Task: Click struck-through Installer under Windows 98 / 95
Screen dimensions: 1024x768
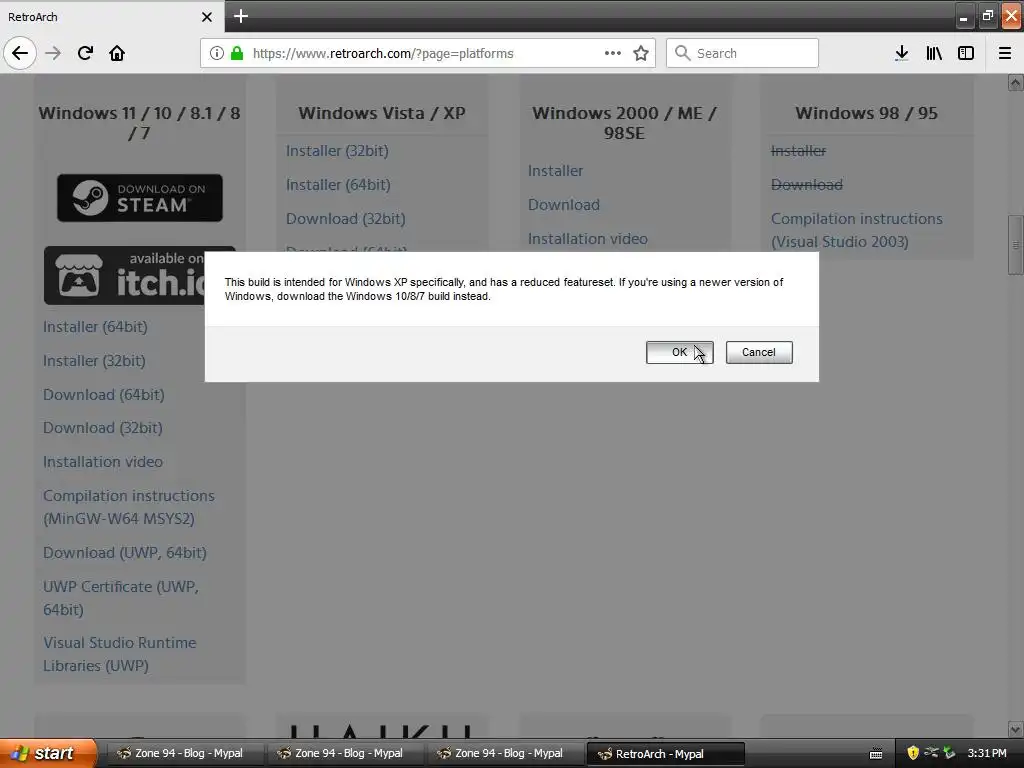Action: pos(798,151)
